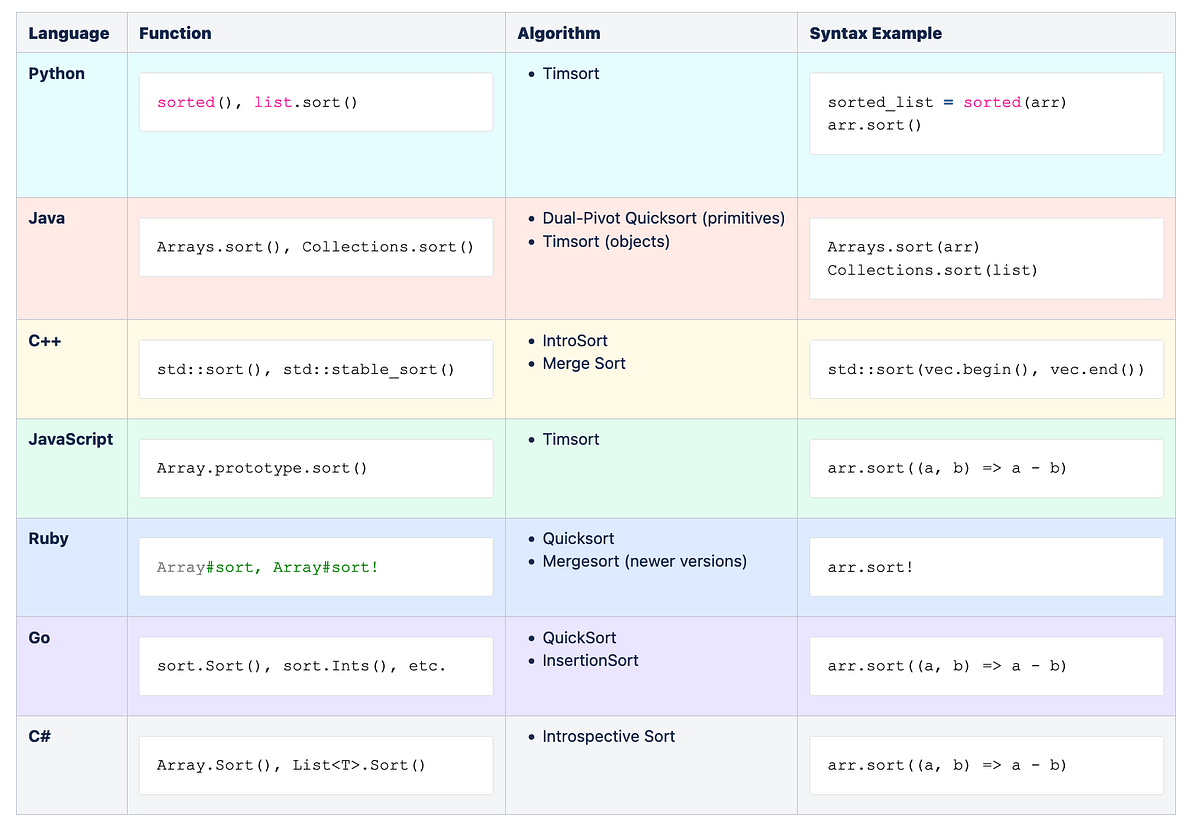
Task: Click the Array.Sort(), List<T>.Sort() code block
Action: click(x=315, y=765)
